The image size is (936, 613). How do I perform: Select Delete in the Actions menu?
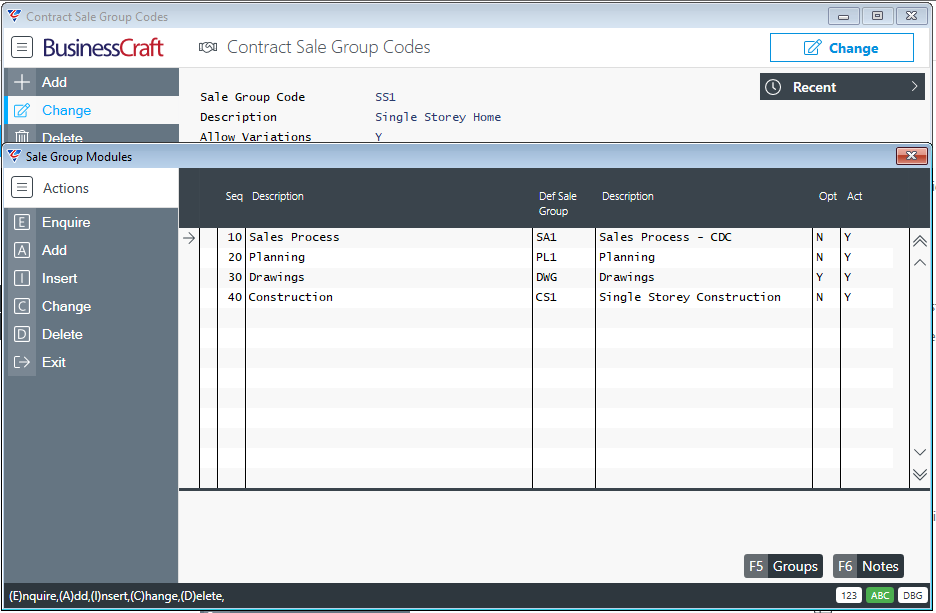(92, 334)
